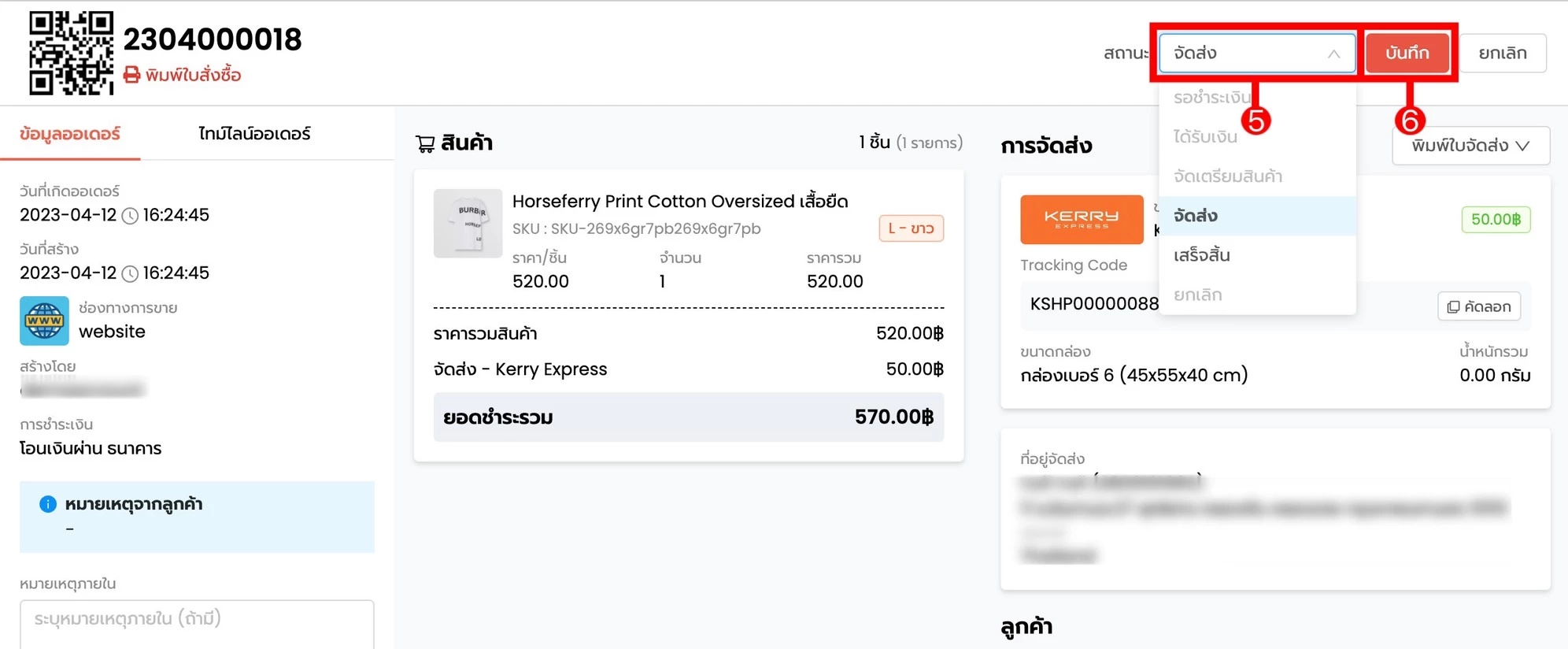1568x649 pixels.
Task: Open the status dropdown showing จัดส่ง
Action: pyautogui.click(x=1256, y=54)
